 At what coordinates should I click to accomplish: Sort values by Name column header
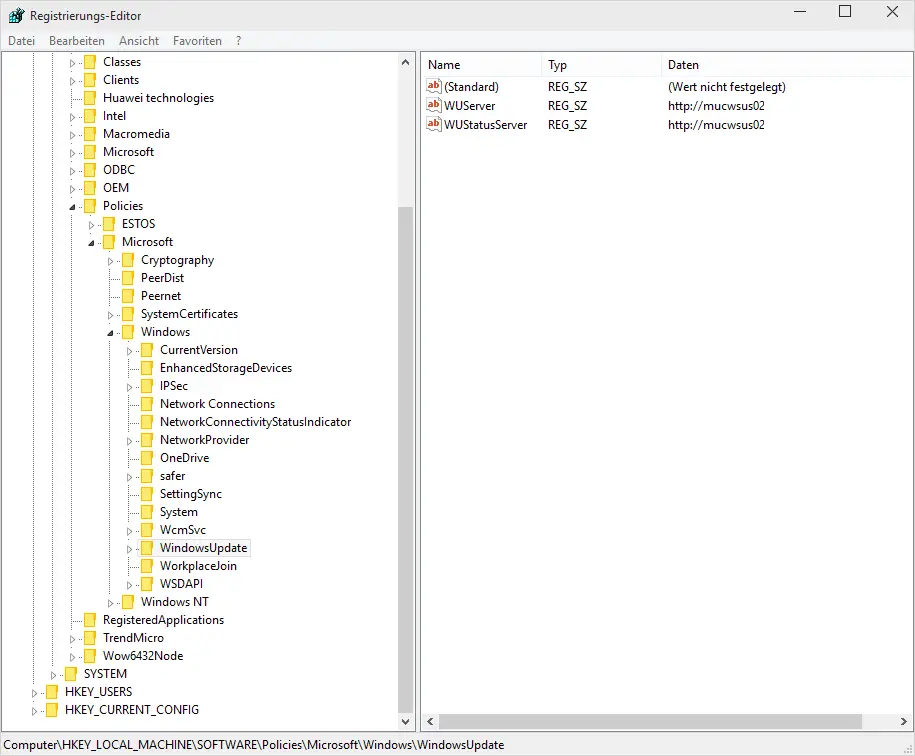(481, 65)
